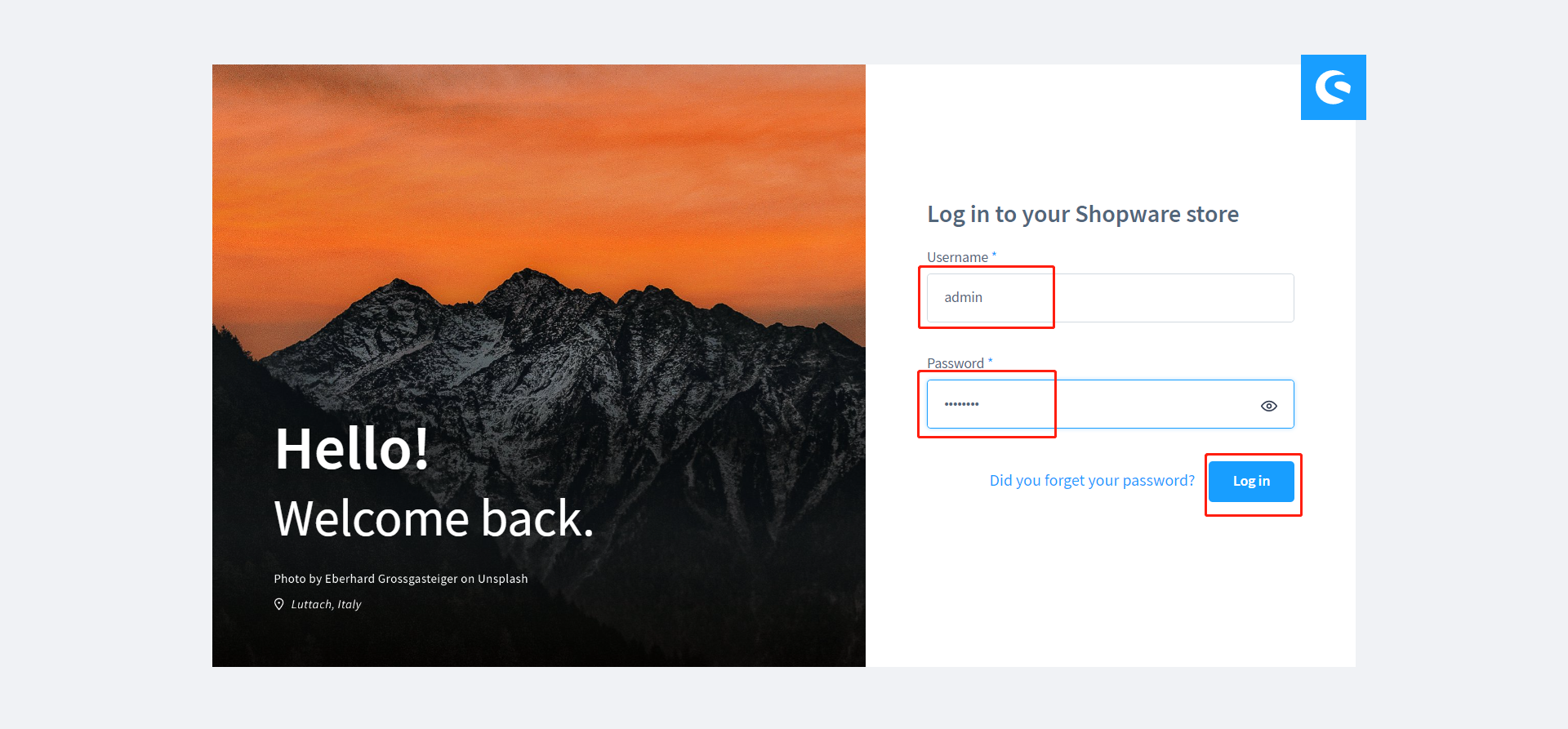
Task: Click the 'Welcome back.' text
Action: click(x=434, y=518)
